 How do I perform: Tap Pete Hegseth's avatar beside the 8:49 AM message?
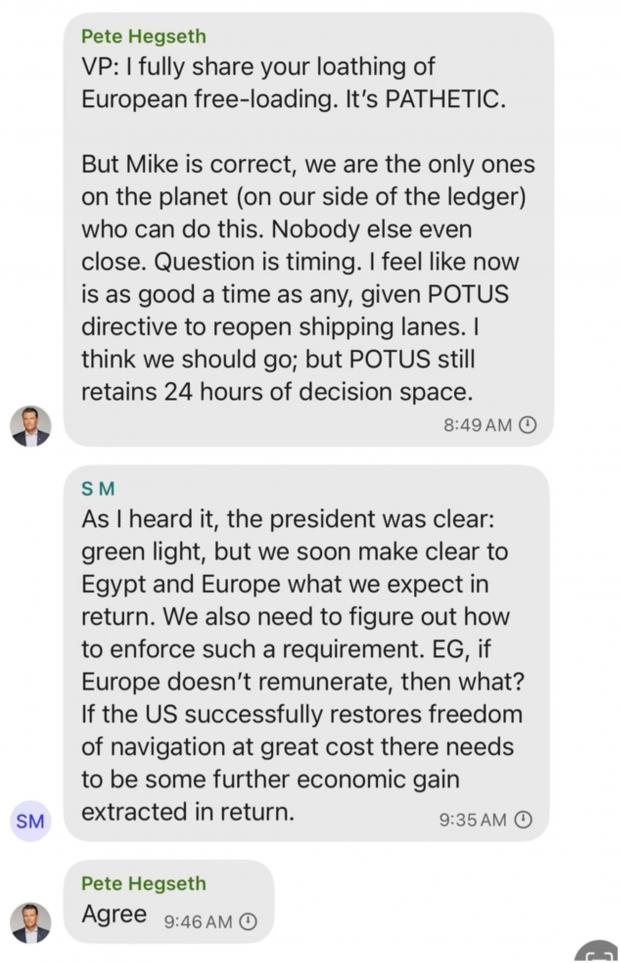pyautogui.click(x=31, y=426)
